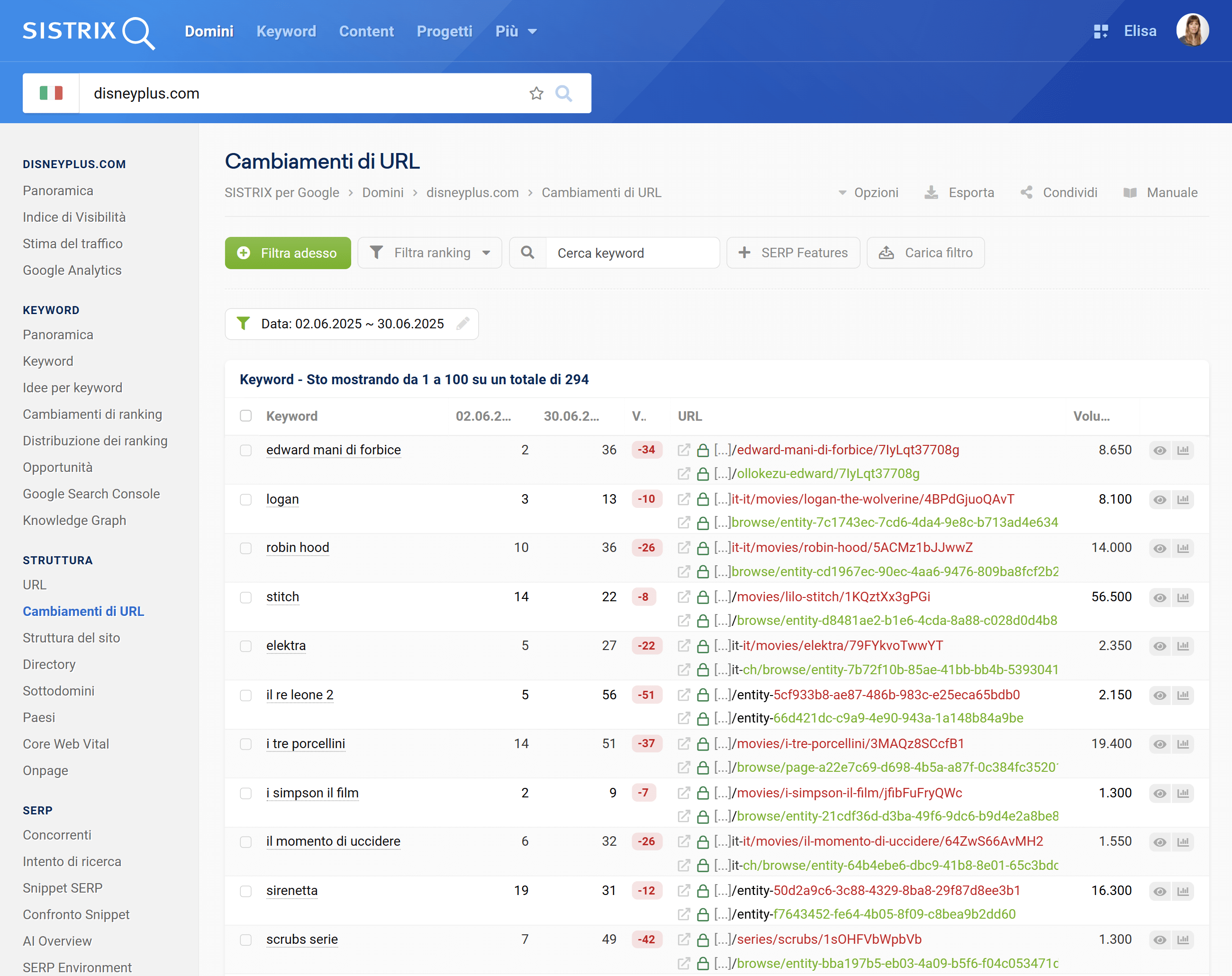Expand the Filtra ranking dropdown
The height and width of the screenshot is (976, 1232).
pos(430,253)
